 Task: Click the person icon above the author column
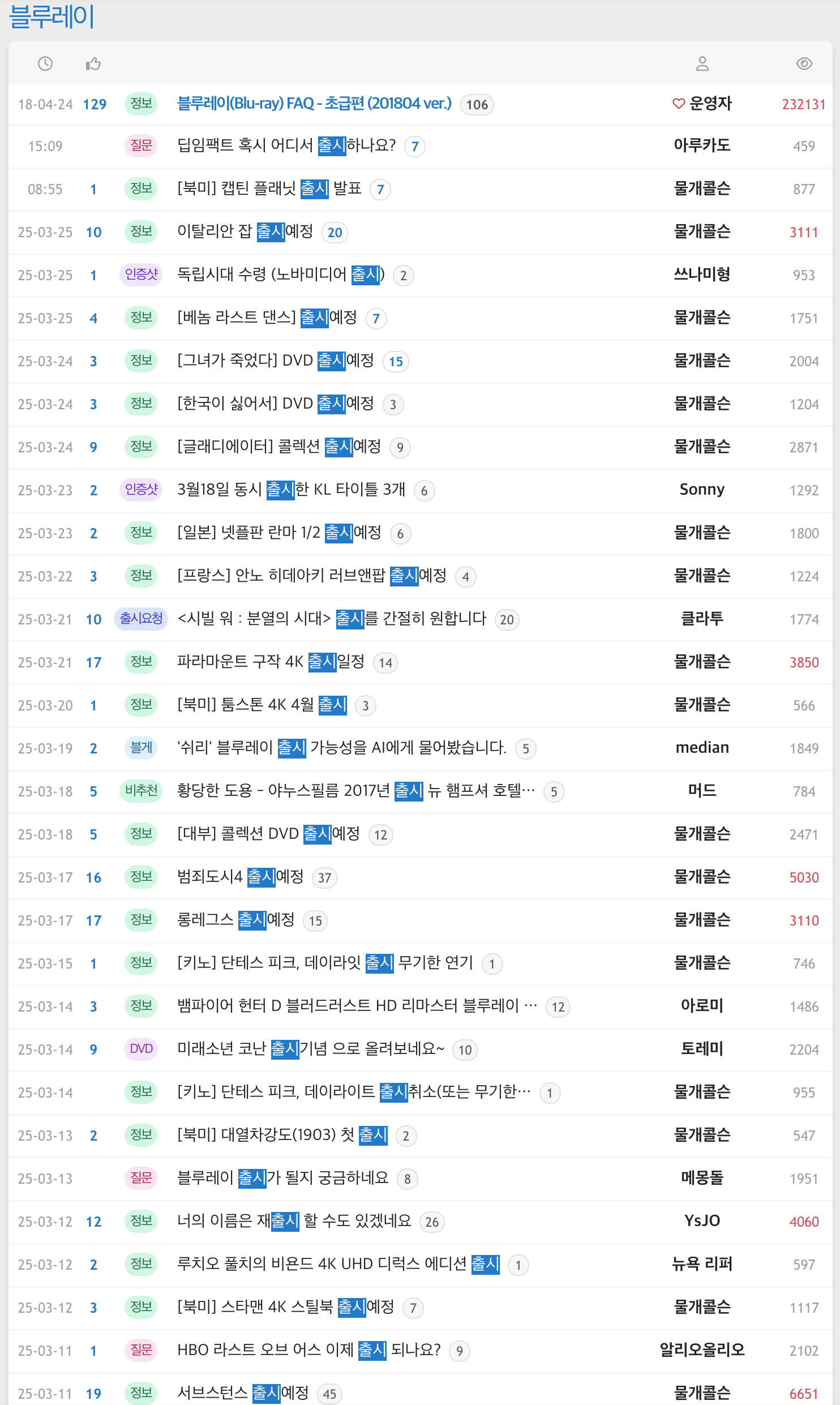702,63
